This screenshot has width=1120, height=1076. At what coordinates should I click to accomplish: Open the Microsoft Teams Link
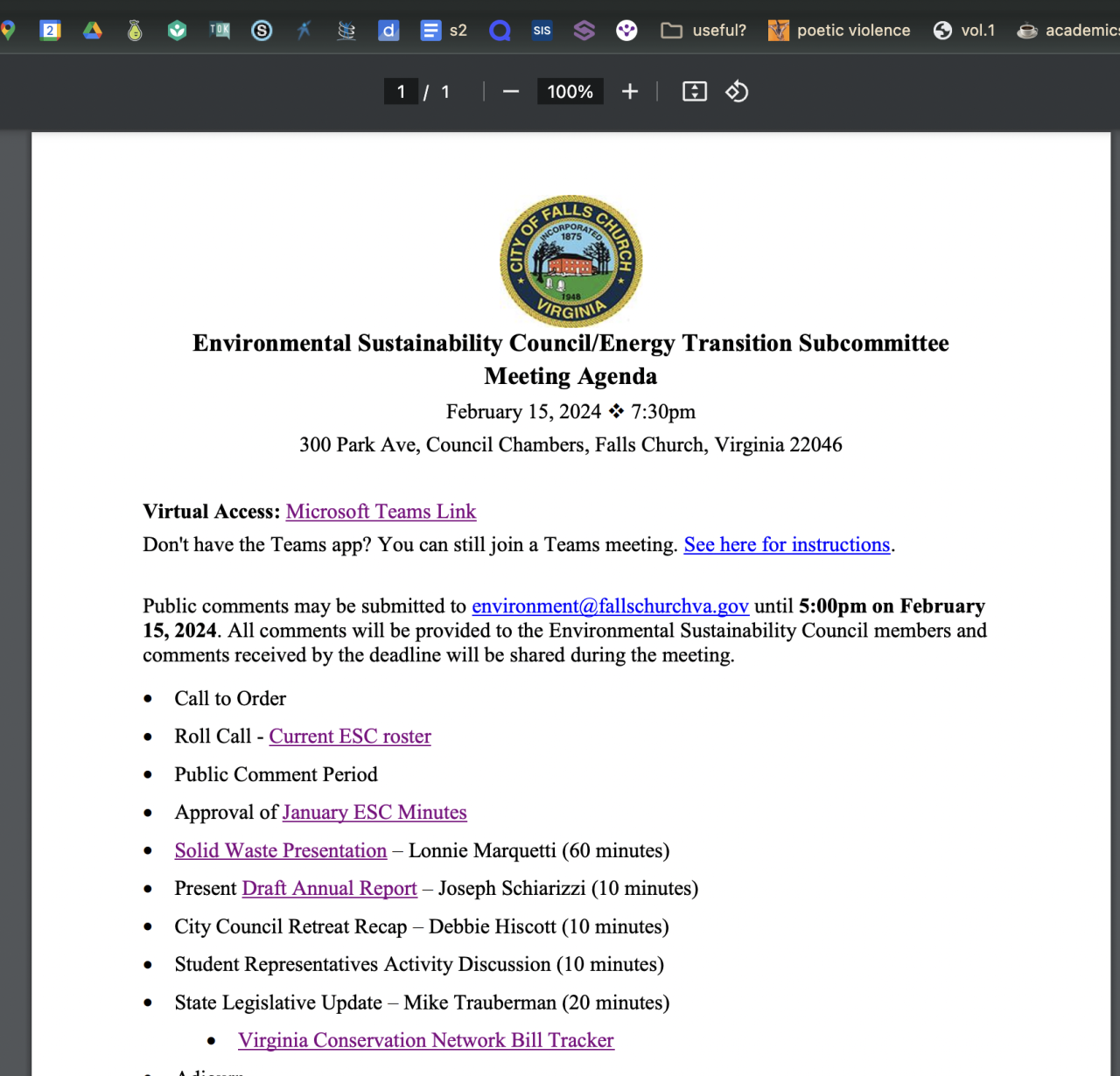(381, 512)
